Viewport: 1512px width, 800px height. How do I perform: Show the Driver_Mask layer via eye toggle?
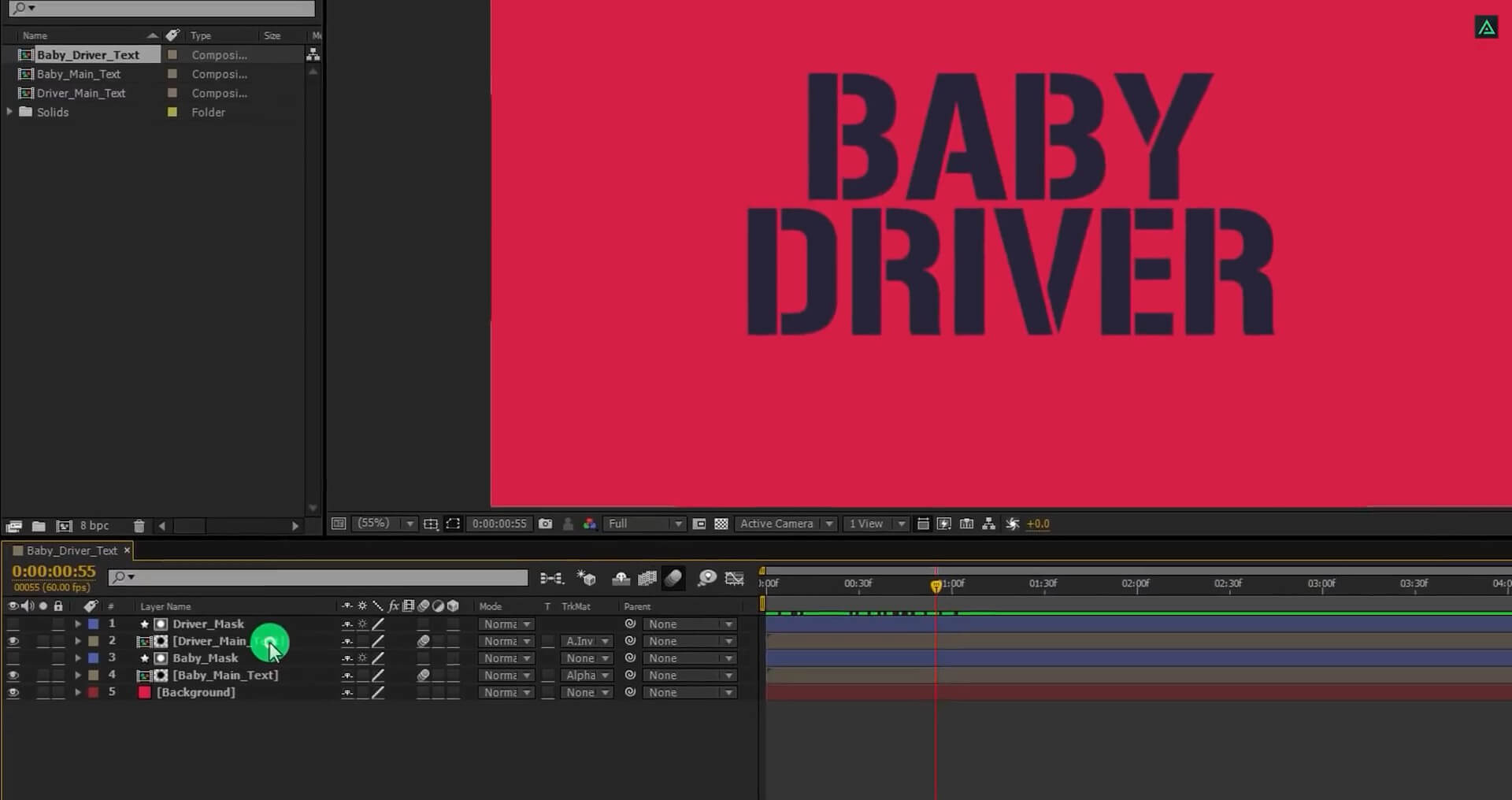13,624
